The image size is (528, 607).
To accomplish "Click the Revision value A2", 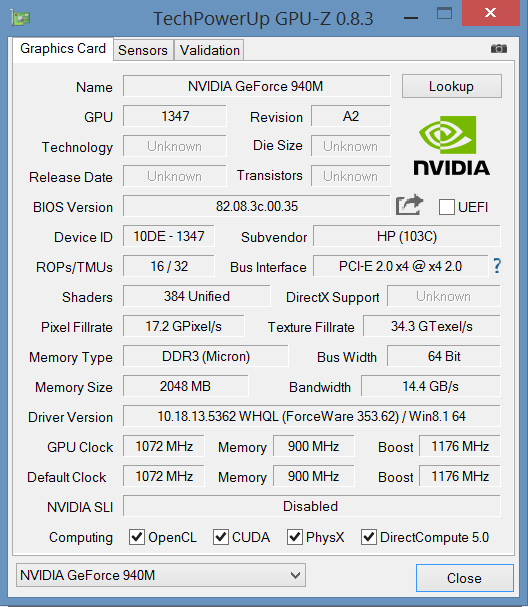I will (351, 116).
